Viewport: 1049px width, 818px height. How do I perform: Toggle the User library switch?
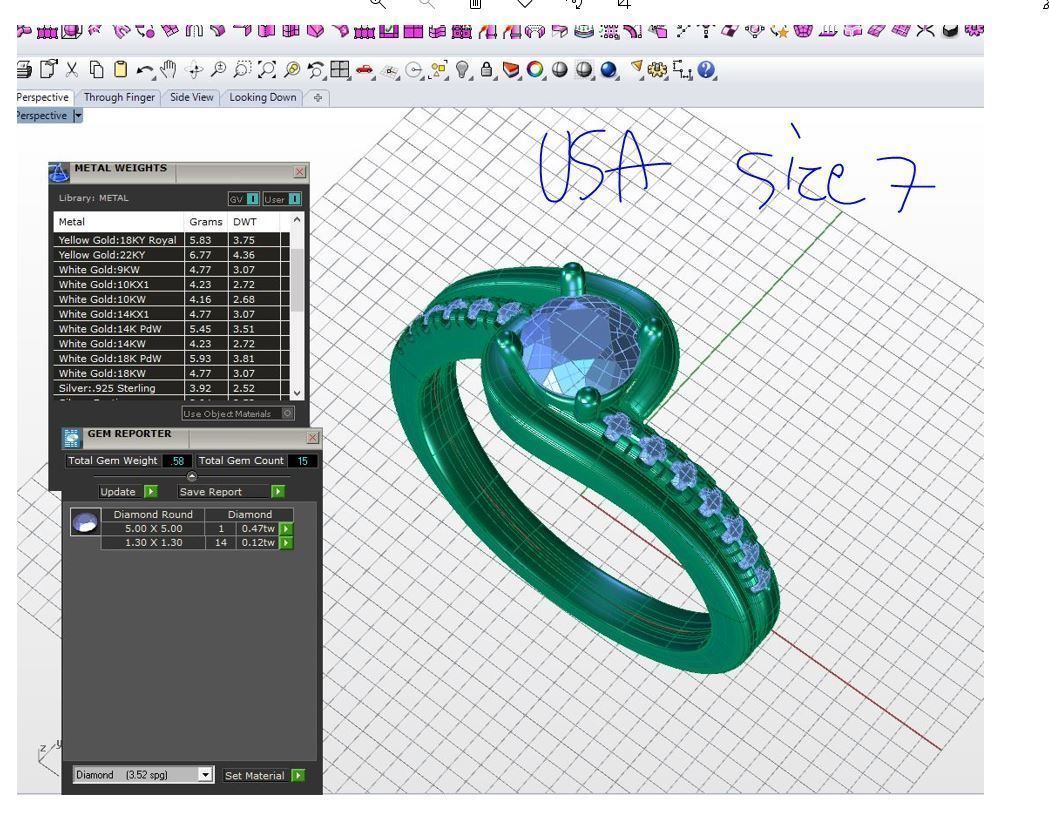[x=282, y=199]
